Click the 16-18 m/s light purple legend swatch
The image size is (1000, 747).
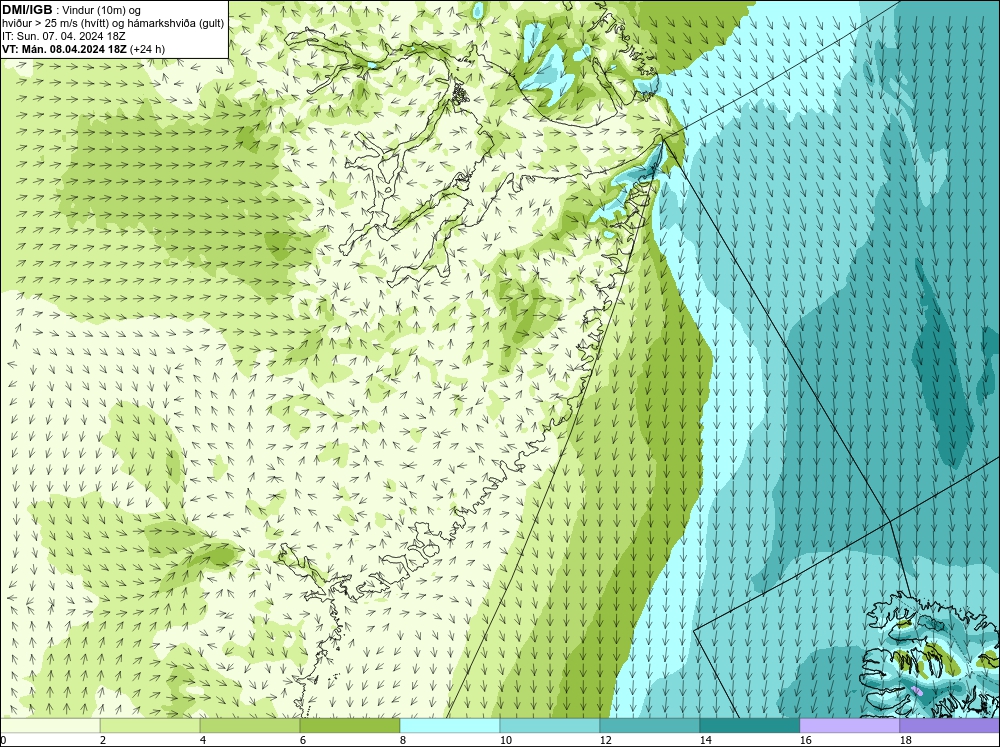click(849, 726)
